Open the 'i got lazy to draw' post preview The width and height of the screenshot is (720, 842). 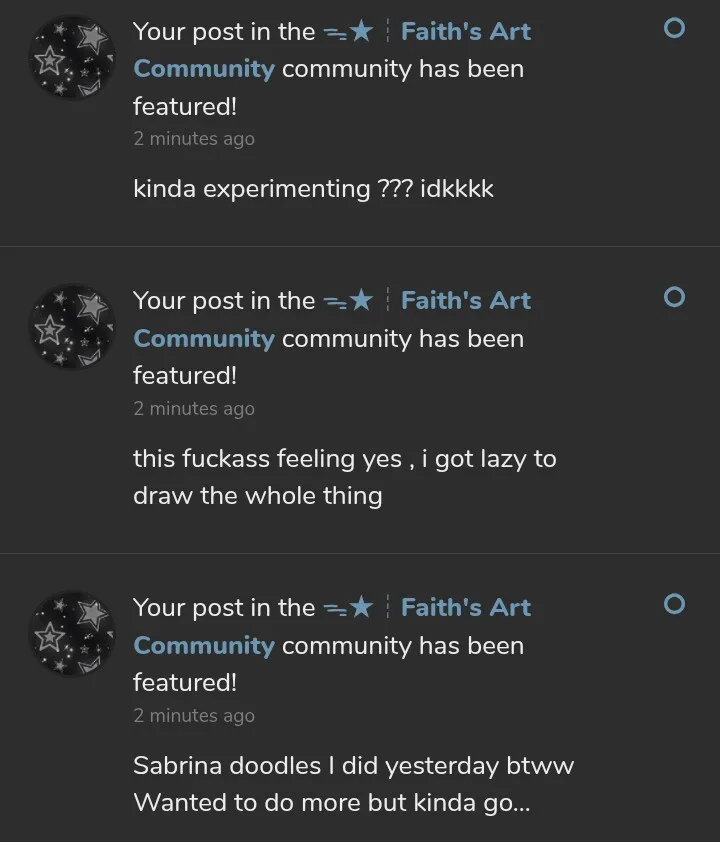344,477
